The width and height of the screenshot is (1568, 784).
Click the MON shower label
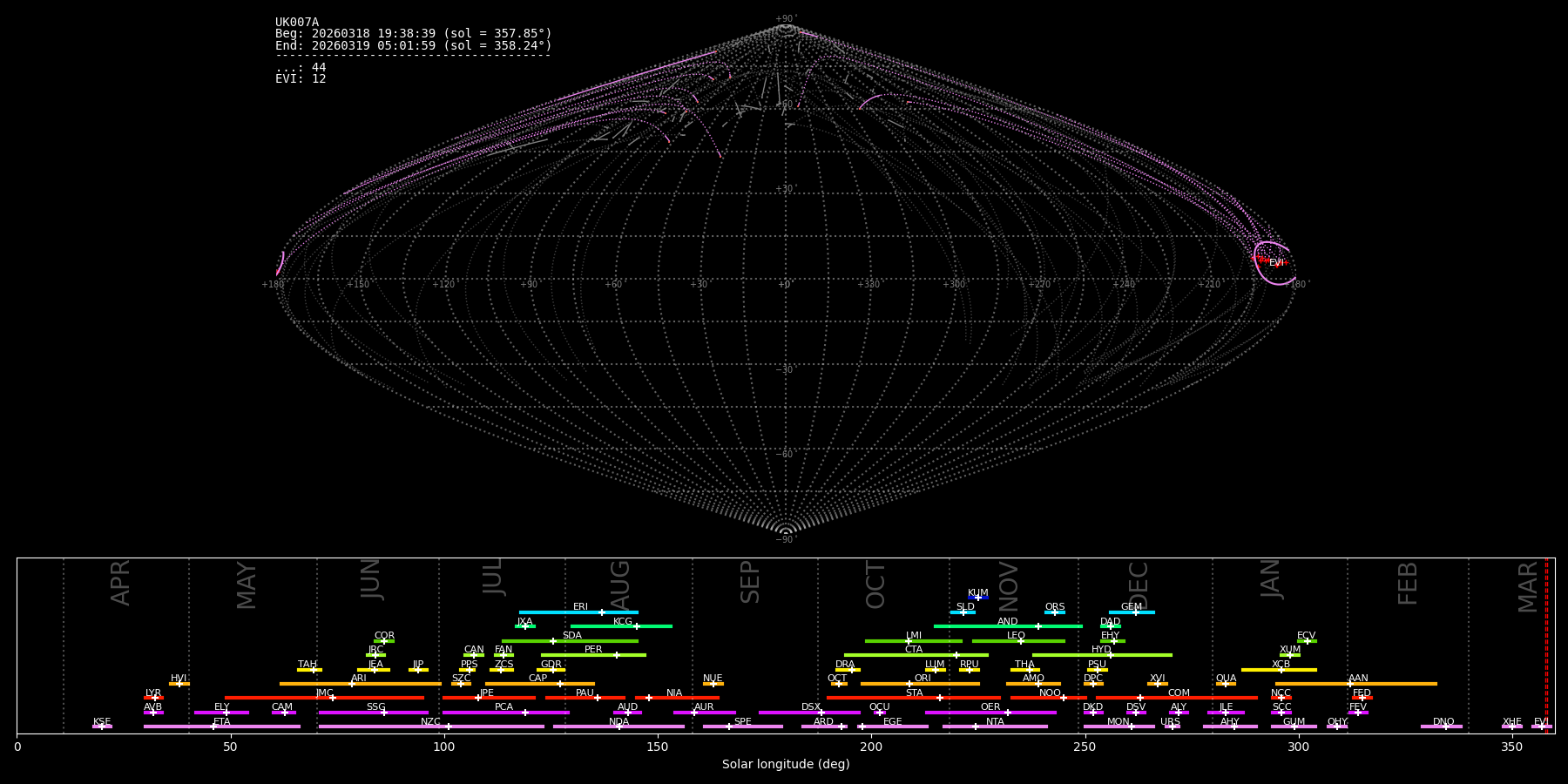coord(1119,721)
